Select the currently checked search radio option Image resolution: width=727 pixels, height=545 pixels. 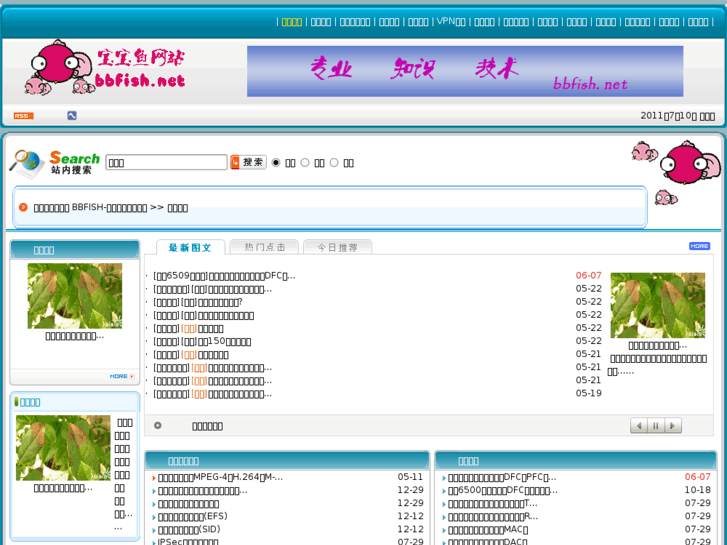(x=276, y=162)
